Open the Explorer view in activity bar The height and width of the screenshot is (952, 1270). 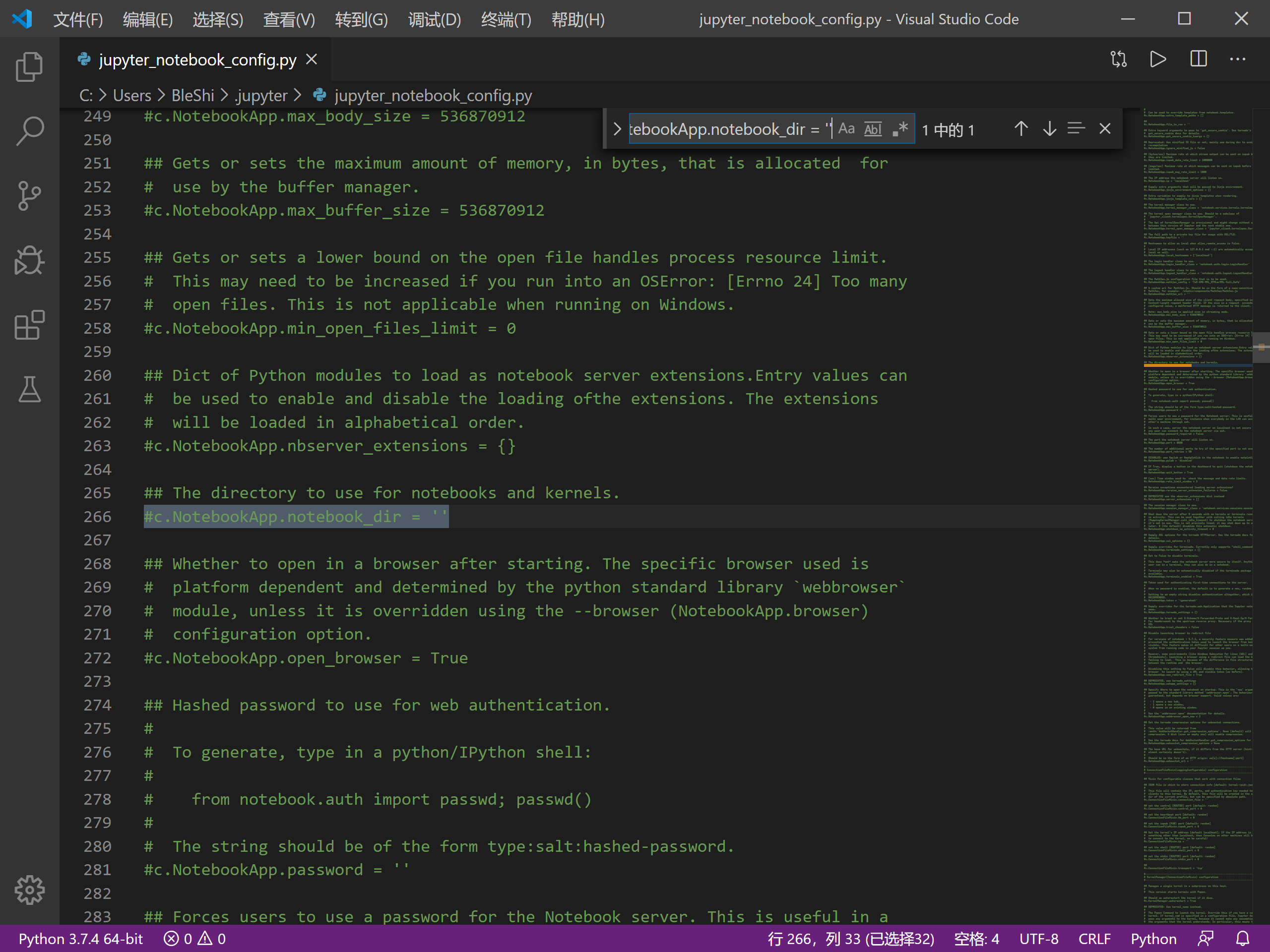[29, 66]
